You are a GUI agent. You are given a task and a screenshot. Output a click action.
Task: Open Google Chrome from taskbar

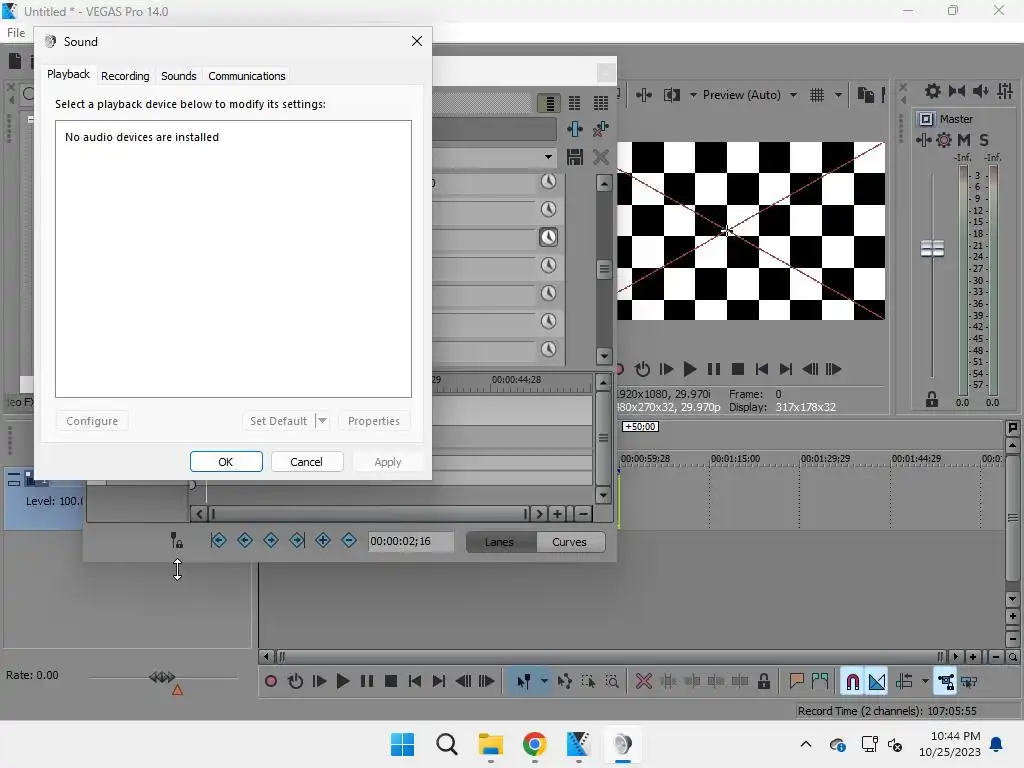tap(534, 744)
